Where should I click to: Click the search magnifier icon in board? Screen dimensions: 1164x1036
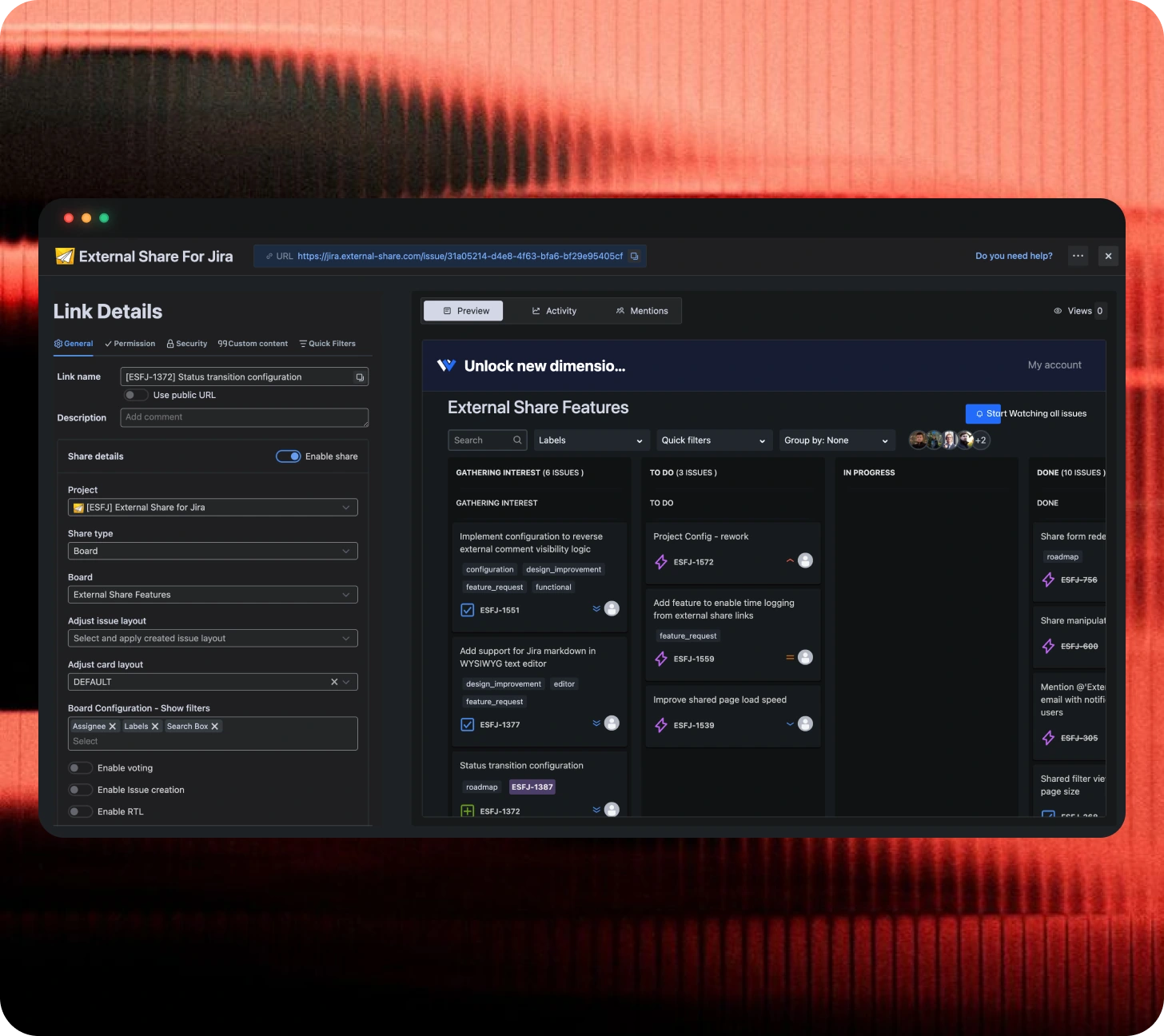coord(517,440)
